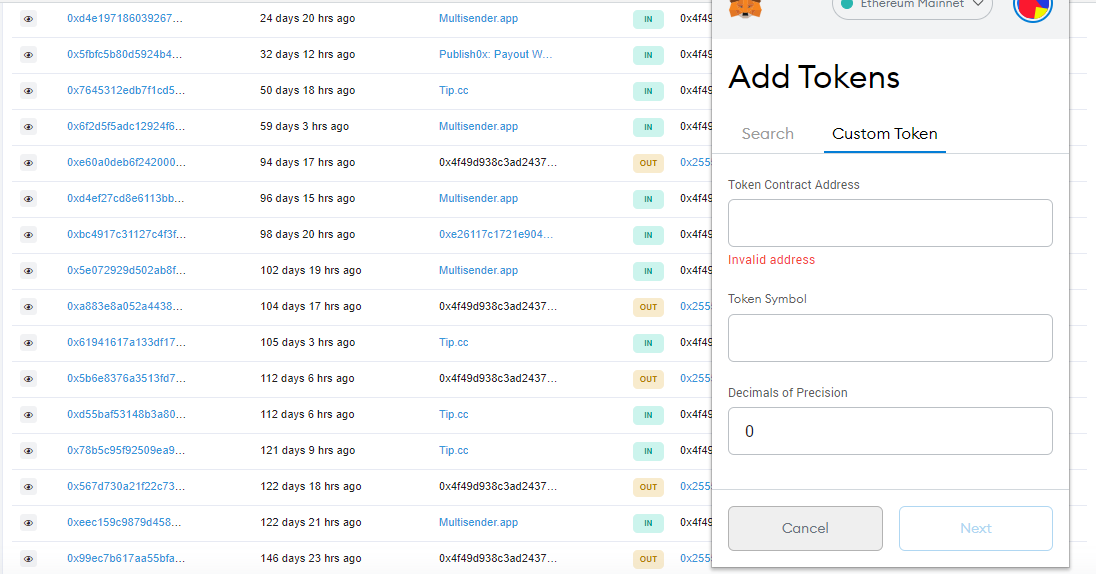Click eye icon for 0x61941617a133df17 row
1096x574 pixels.
click(x=28, y=343)
